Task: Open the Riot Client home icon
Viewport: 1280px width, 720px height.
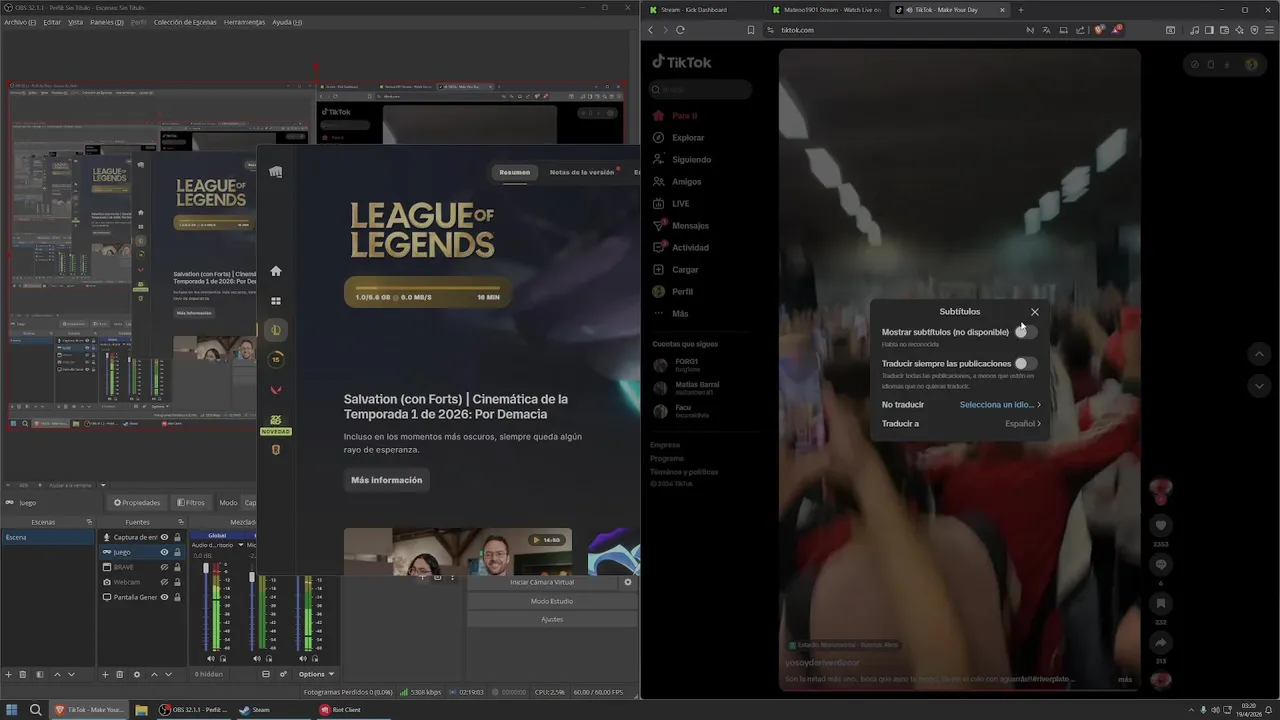Action: point(276,271)
